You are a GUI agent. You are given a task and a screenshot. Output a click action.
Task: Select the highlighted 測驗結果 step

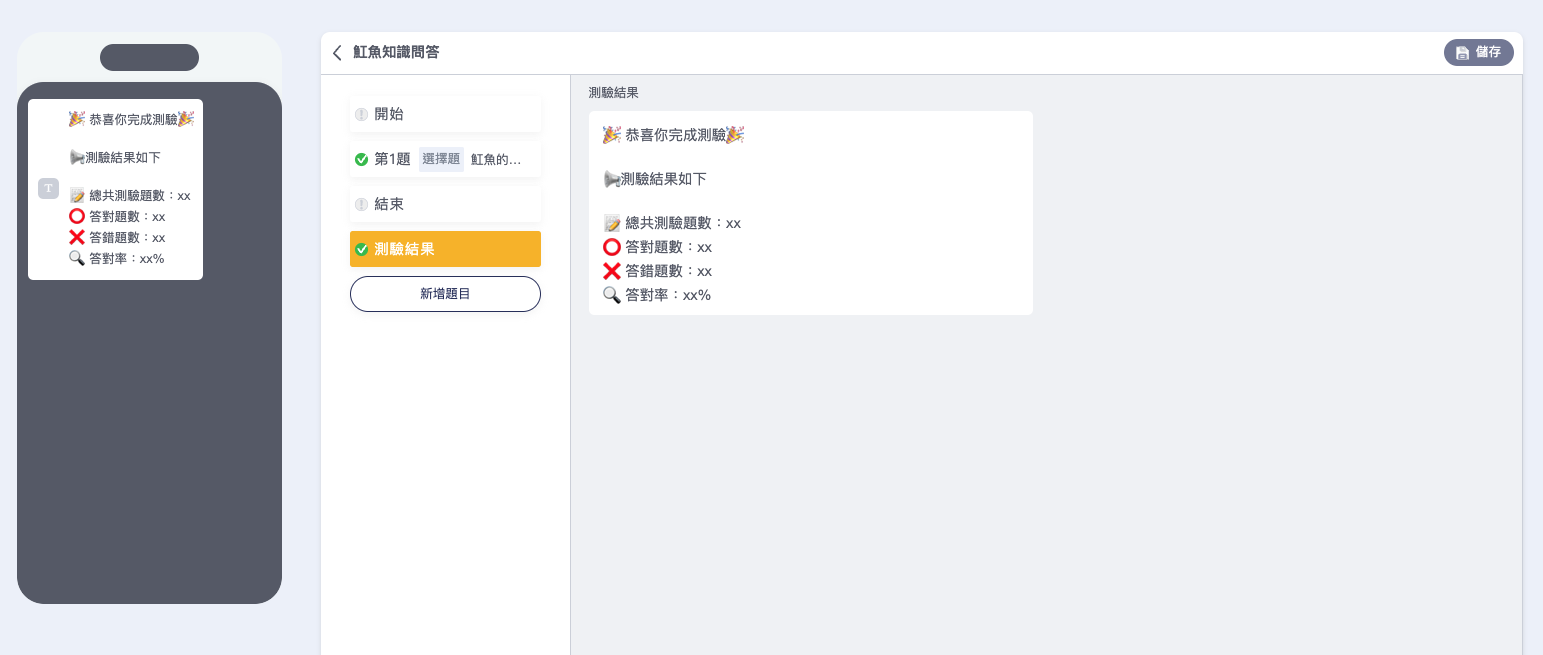[x=445, y=249]
